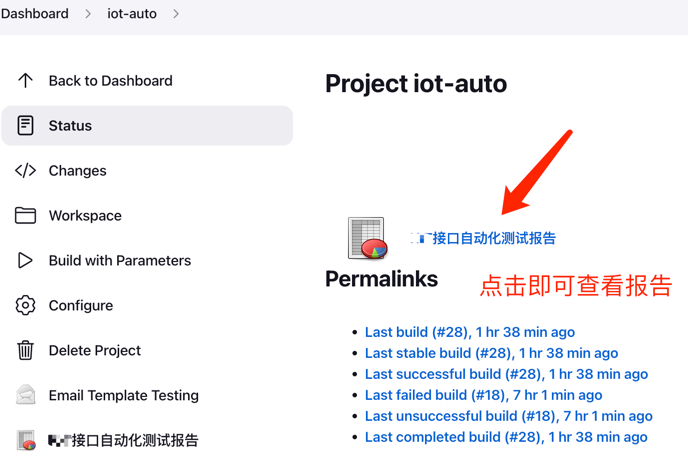Click the Configure gear icon
688x473 pixels.
tap(26, 305)
